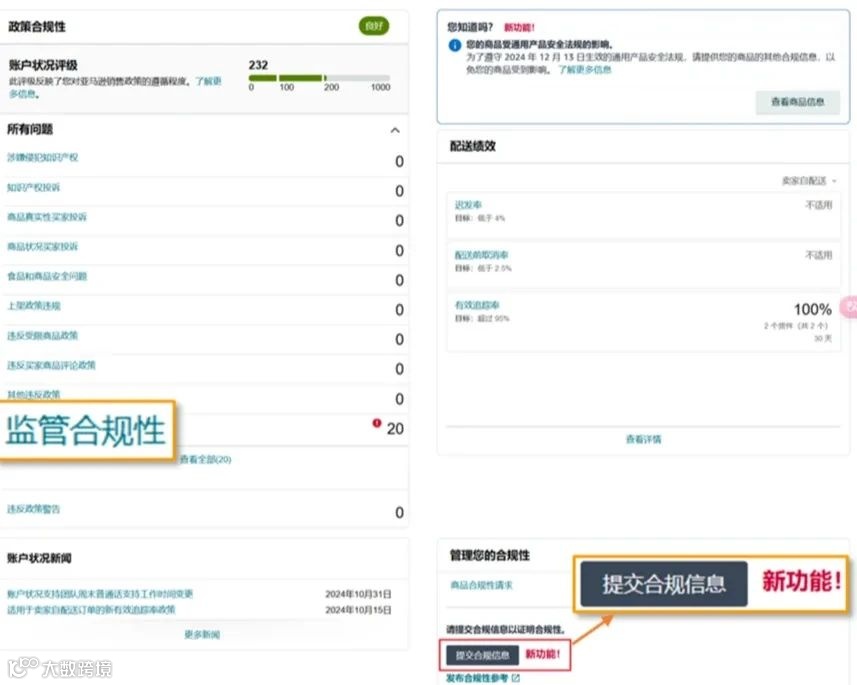This screenshot has width=857, height=685.
Task: Open the 知识产权投诉 link
Action: pyautogui.click(x=33, y=188)
